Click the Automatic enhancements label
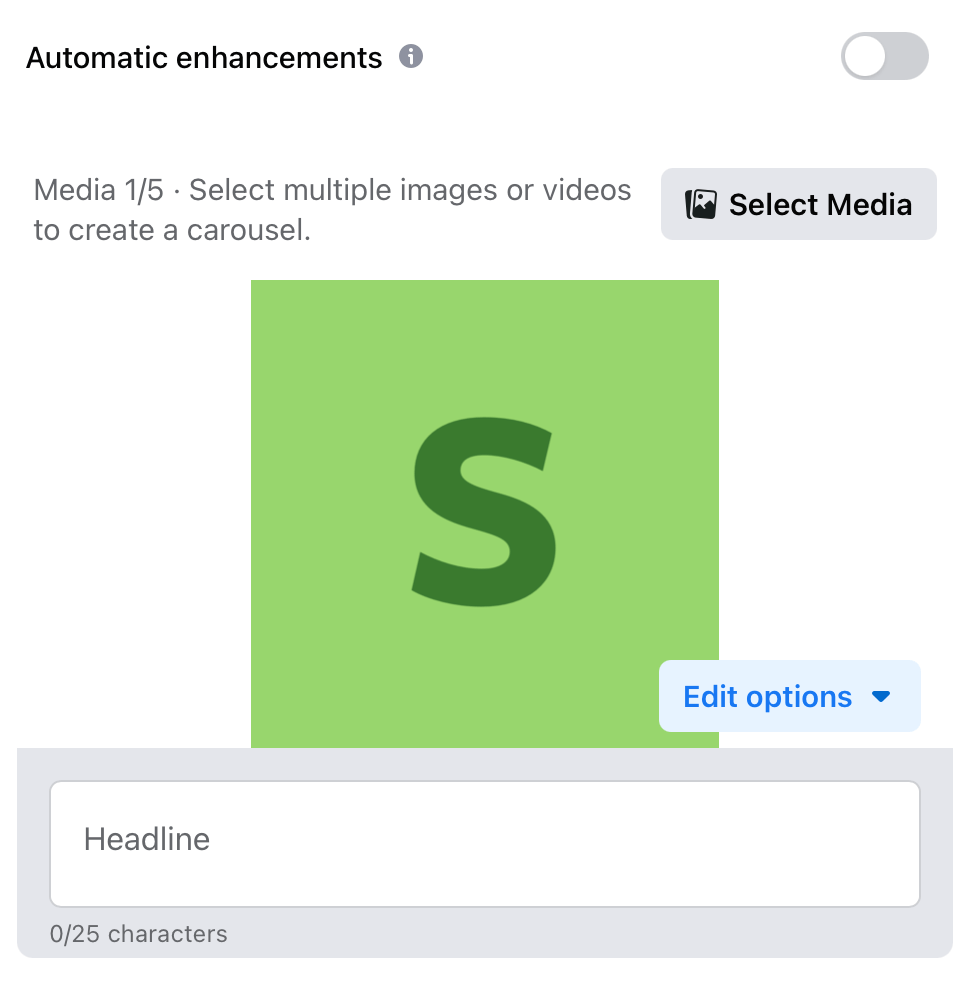Screen dimensions: 978x984 [x=204, y=58]
